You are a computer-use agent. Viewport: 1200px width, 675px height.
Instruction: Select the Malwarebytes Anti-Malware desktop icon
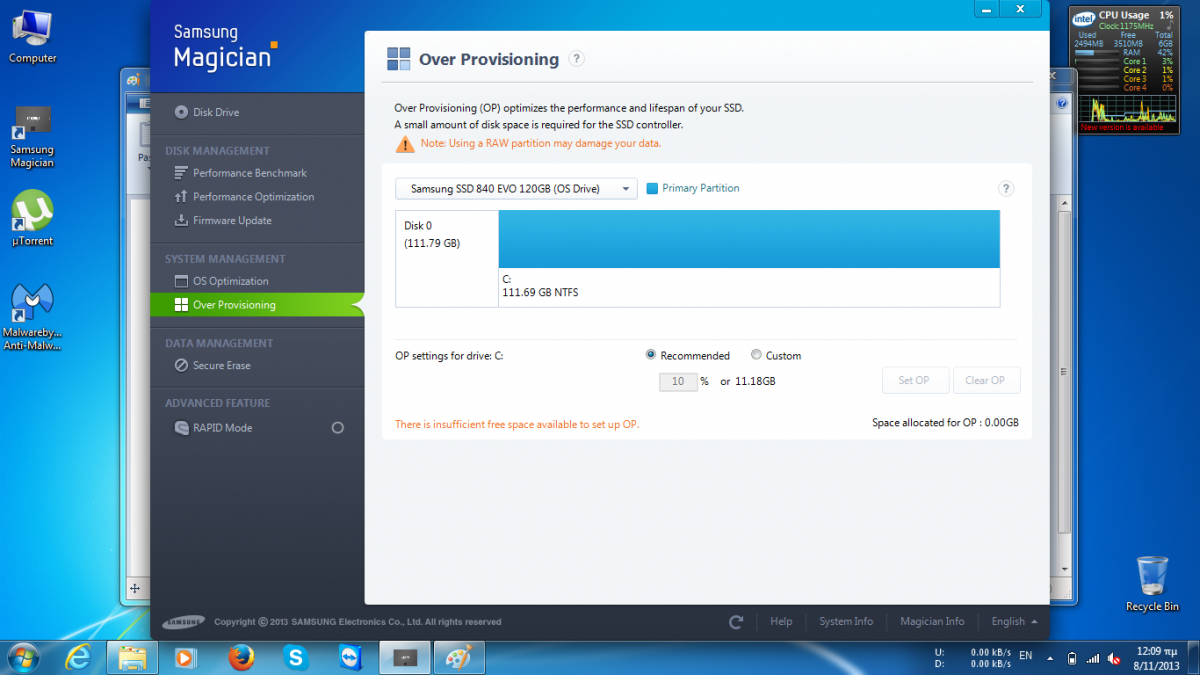pyautogui.click(x=32, y=318)
